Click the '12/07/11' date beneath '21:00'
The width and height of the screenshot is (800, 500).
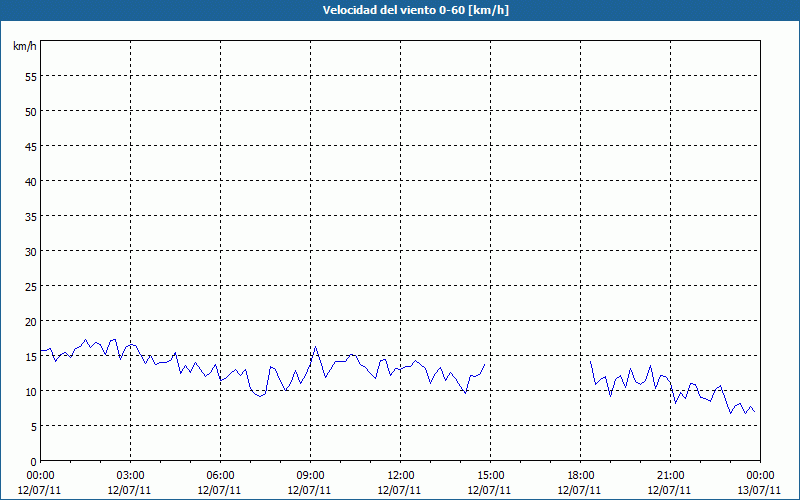click(669, 490)
